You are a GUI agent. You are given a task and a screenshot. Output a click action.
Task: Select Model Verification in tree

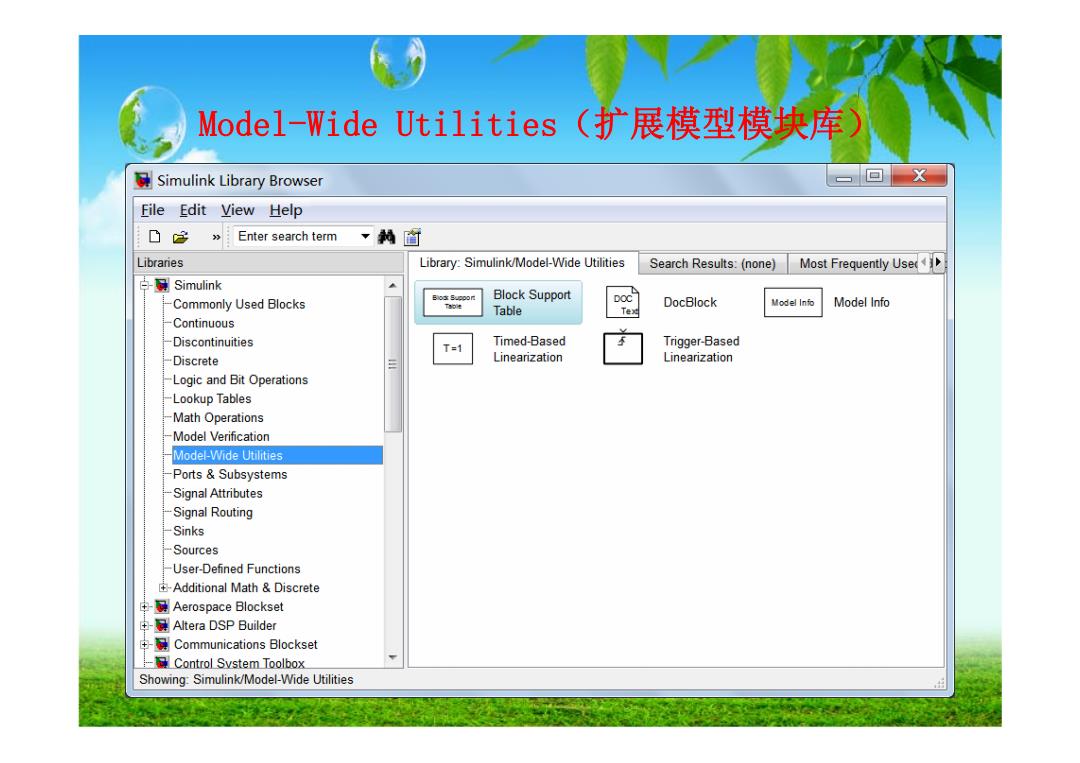pos(221,437)
